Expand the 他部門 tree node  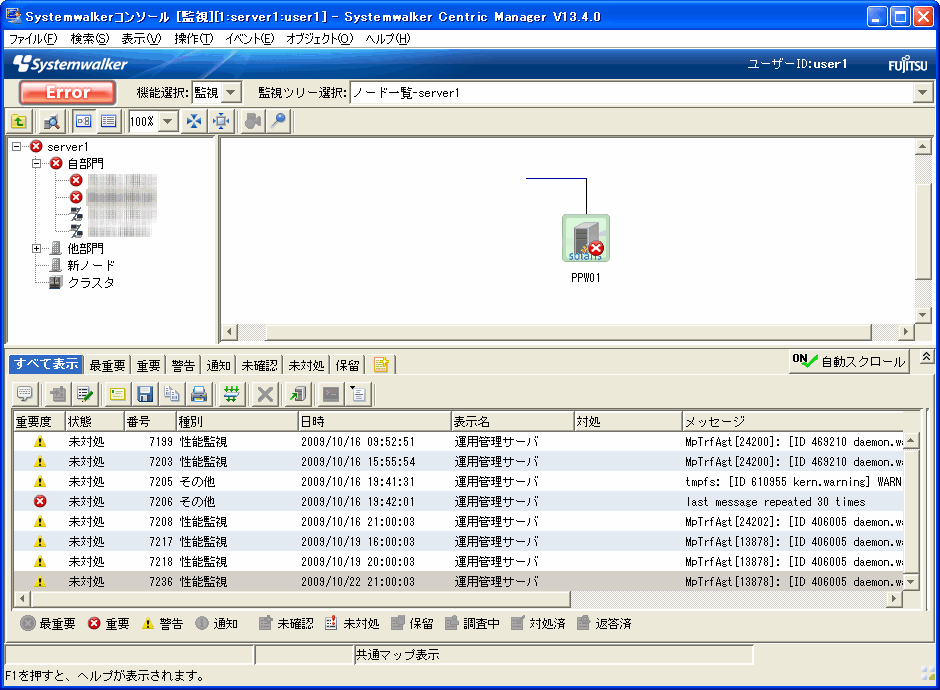[37, 248]
